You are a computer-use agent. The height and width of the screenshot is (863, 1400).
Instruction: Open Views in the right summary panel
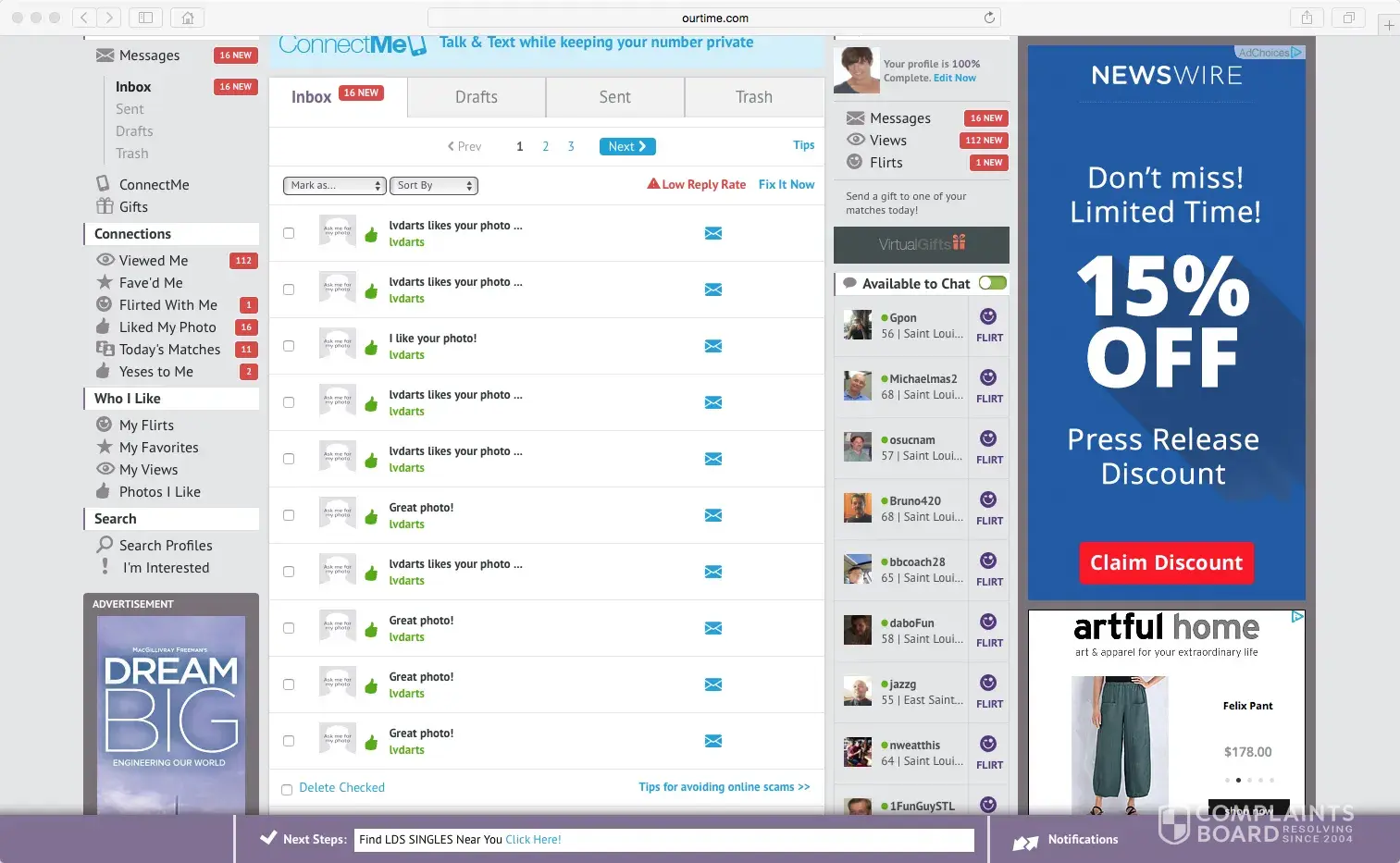click(888, 141)
